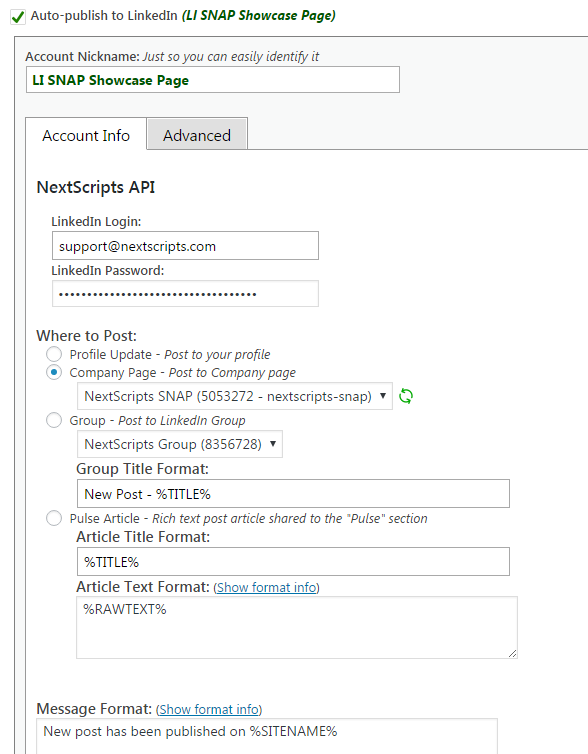Uncheck Auto-publish to LinkedIn checkbox
Screen dimensions: 588x754
[18, 17]
